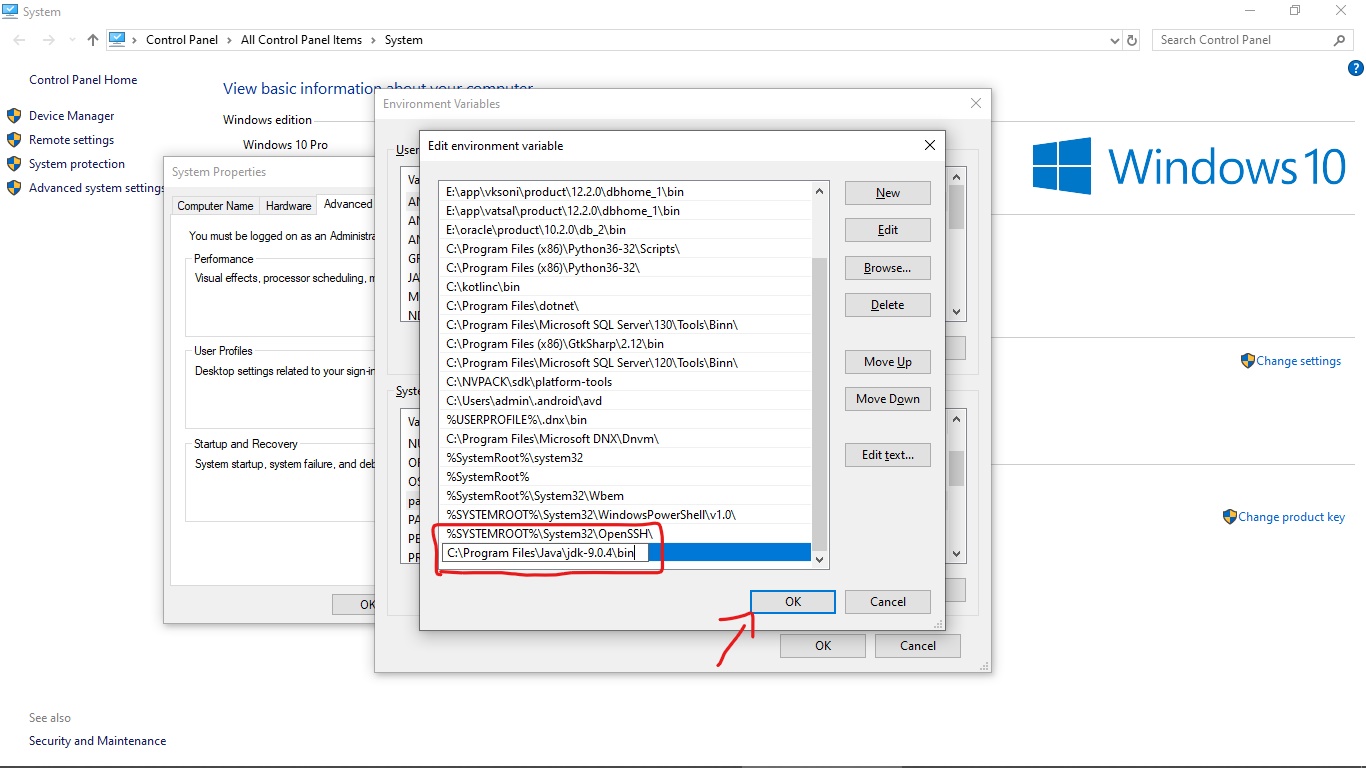The height and width of the screenshot is (768, 1366).
Task: Click OK in Environment Variables window
Action: coord(823,646)
